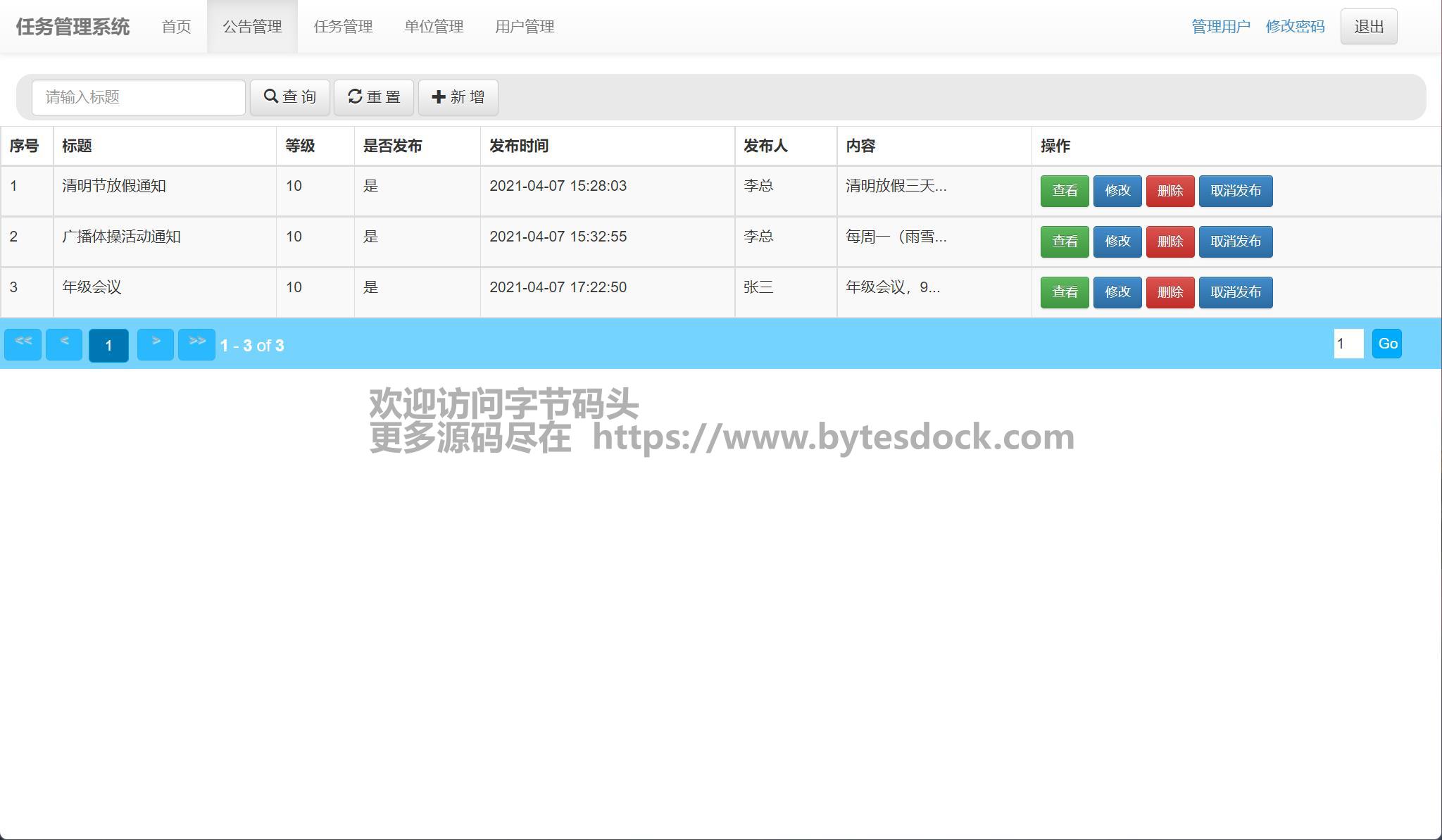Go to next page with > arrow

156,344
